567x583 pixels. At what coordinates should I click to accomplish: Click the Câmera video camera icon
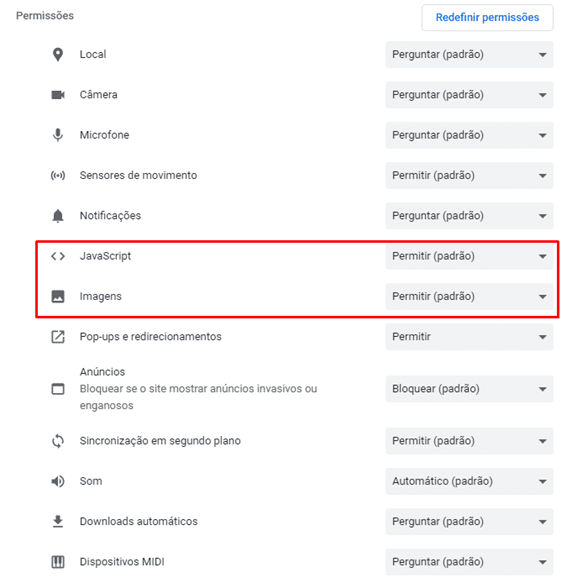(58, 95)
